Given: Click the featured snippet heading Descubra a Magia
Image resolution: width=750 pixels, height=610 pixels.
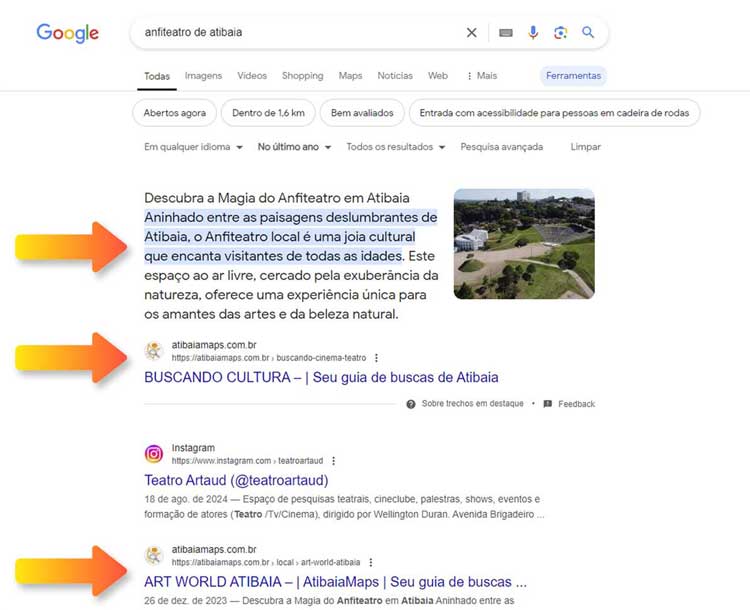Looking at the screenshot, I should pos(277,198).
